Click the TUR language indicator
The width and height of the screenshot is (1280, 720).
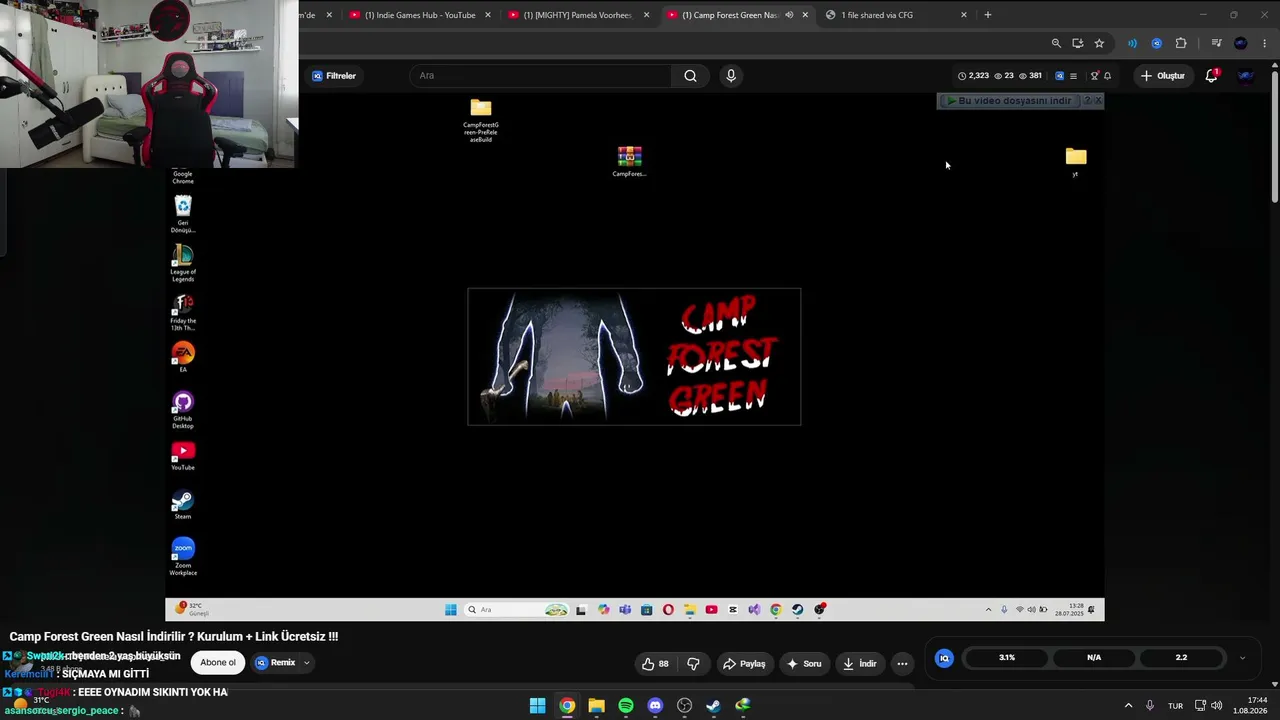pos(1176,706)
